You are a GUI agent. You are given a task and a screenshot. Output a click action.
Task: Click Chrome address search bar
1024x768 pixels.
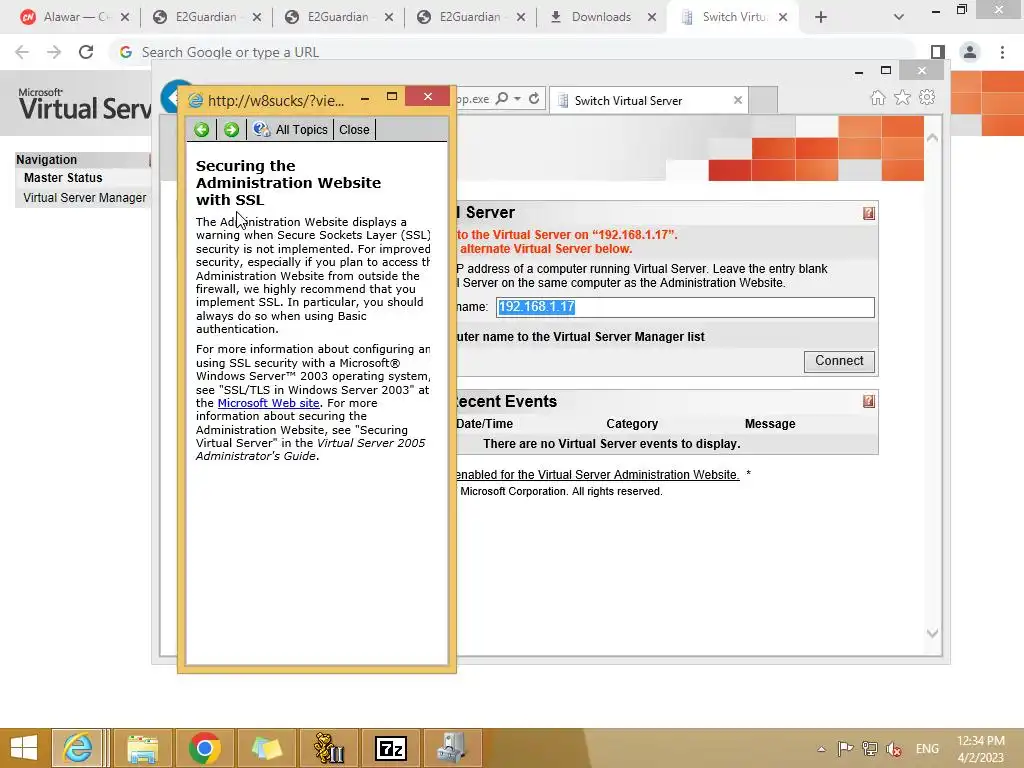coord(513,52)
